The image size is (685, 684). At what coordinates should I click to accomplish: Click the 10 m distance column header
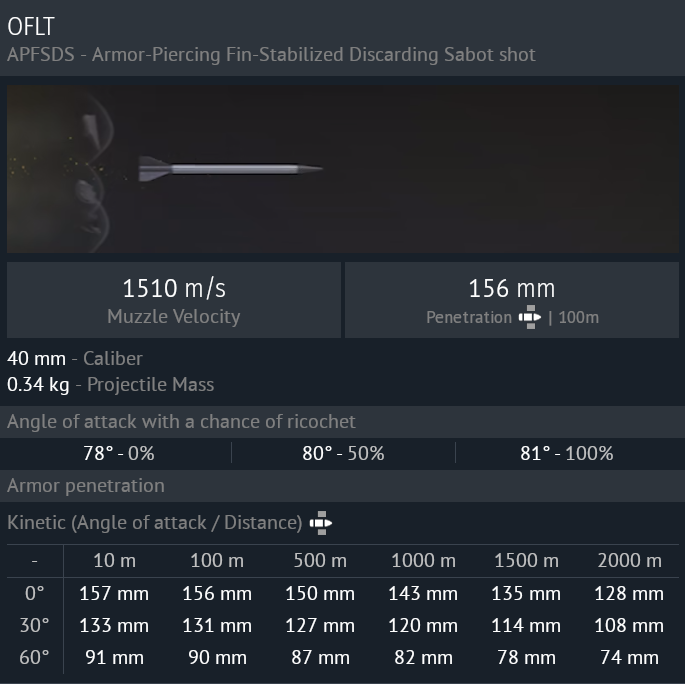114,560
